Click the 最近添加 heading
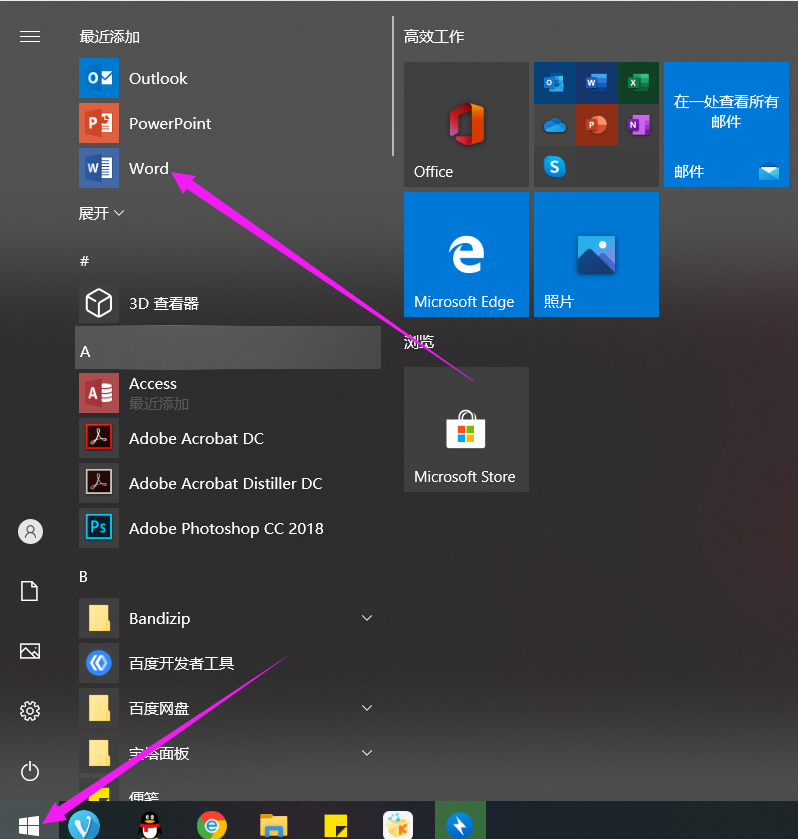 coord(109,36)
